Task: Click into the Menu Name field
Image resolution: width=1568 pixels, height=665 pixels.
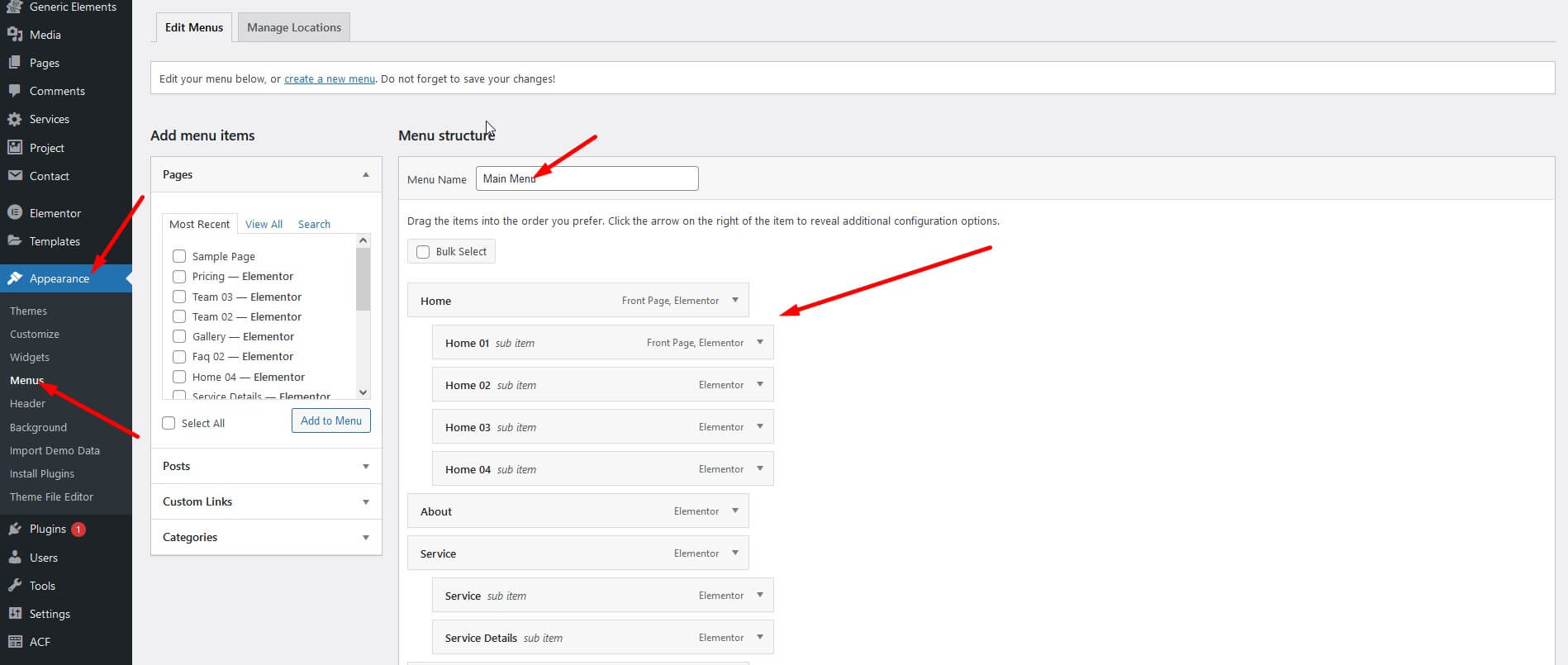Action: click(x=587, y=178)
